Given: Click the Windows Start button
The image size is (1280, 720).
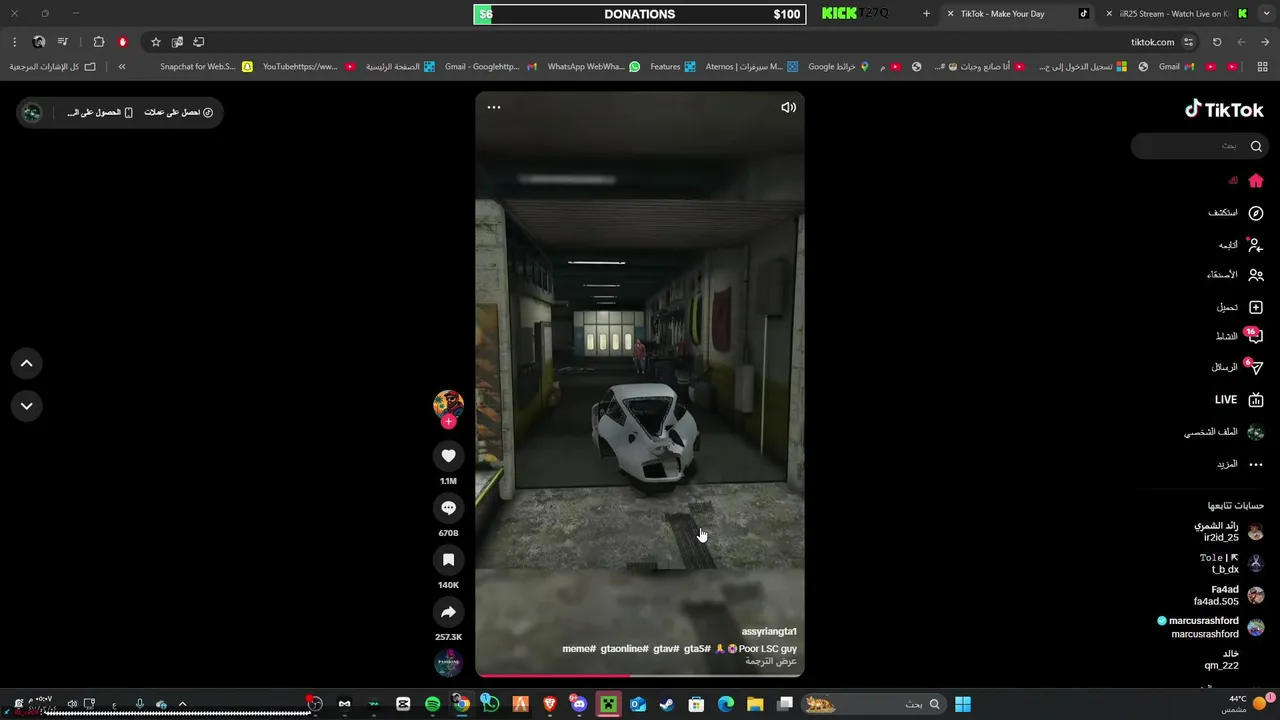Looking at the screenshot, I should click(962, 704).
